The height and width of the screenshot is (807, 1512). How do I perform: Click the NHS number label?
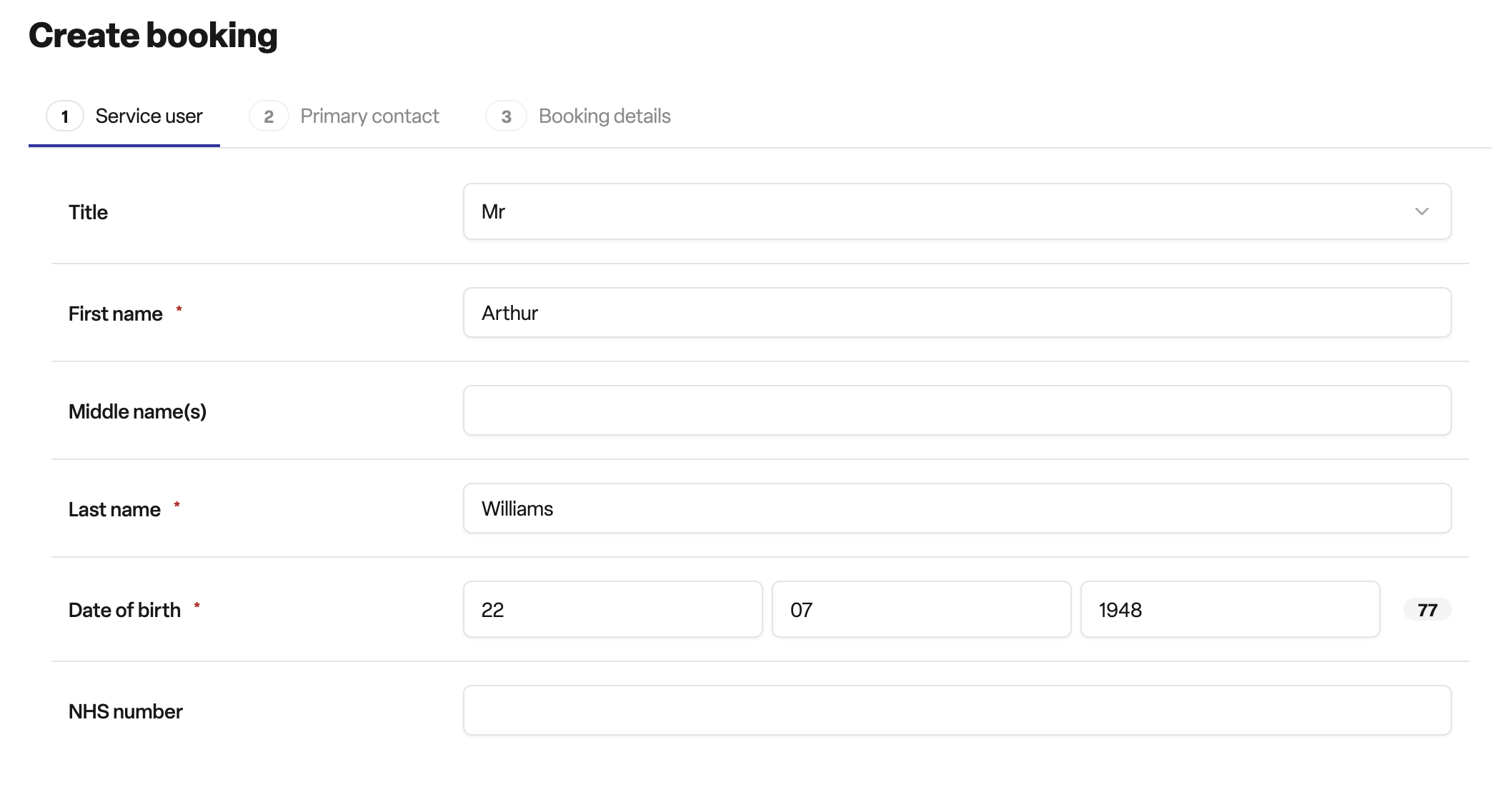coord(126,711)
